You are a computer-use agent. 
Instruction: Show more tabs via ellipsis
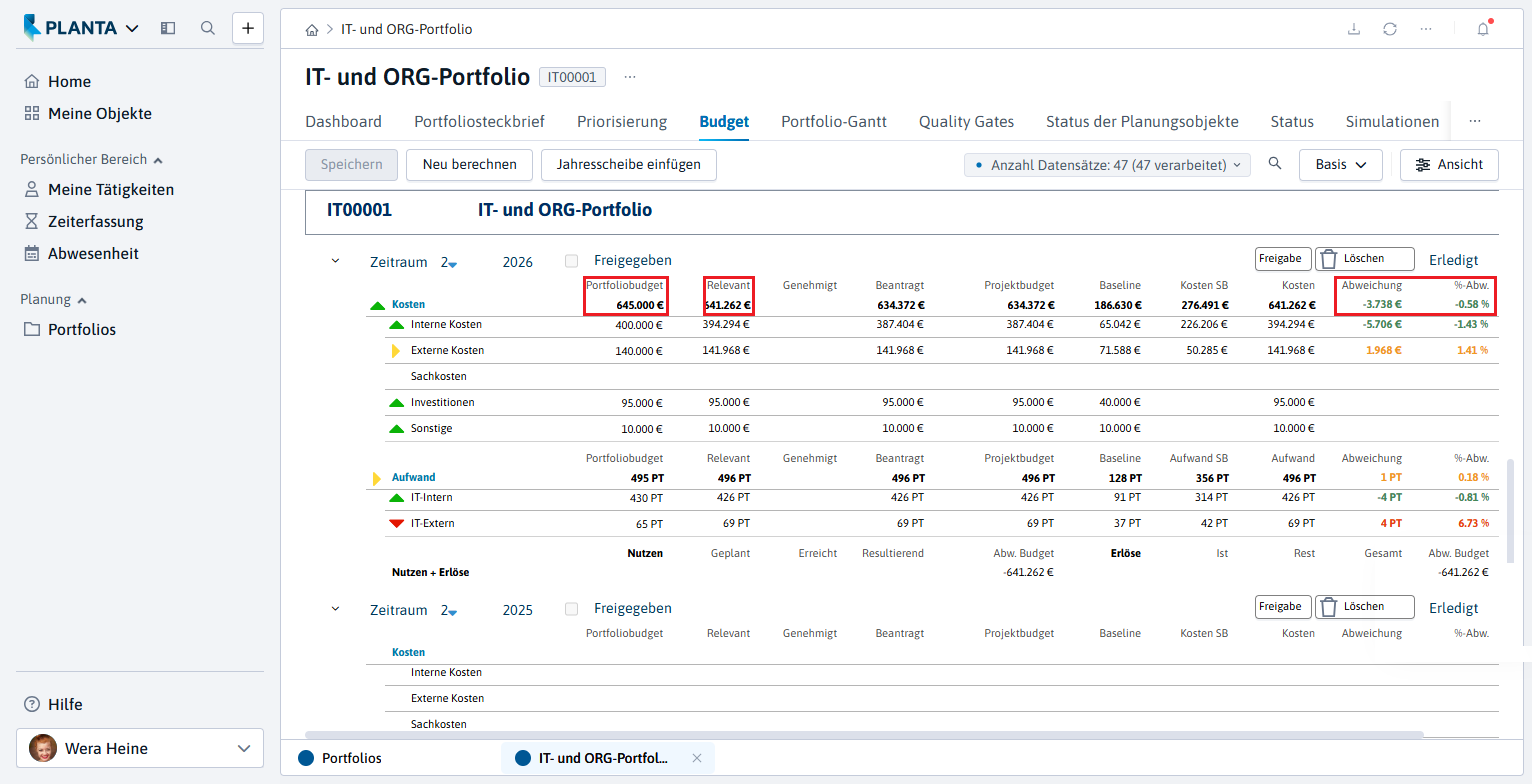[x=1475, y=121]
